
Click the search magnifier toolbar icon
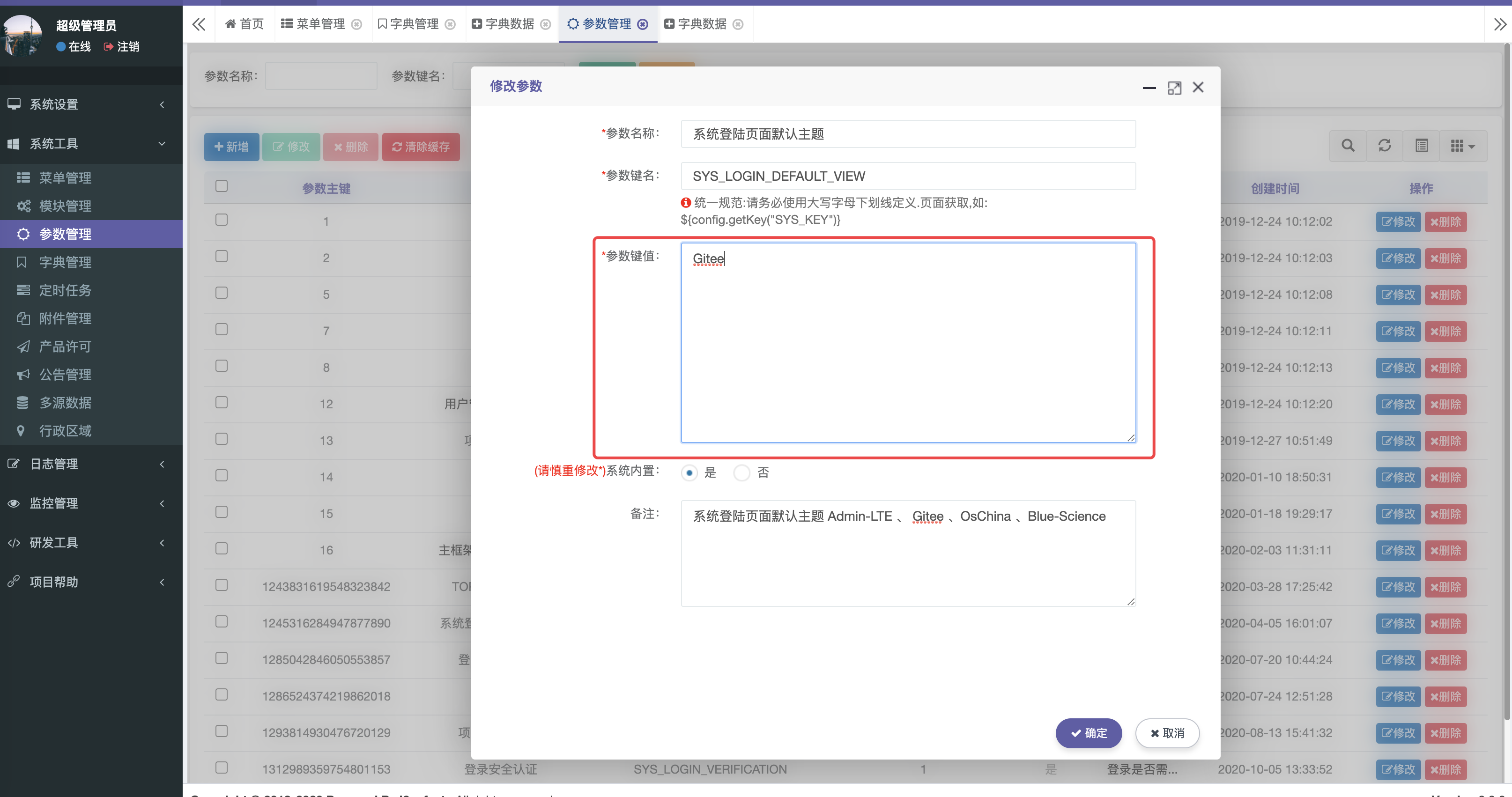(1348, 146)
